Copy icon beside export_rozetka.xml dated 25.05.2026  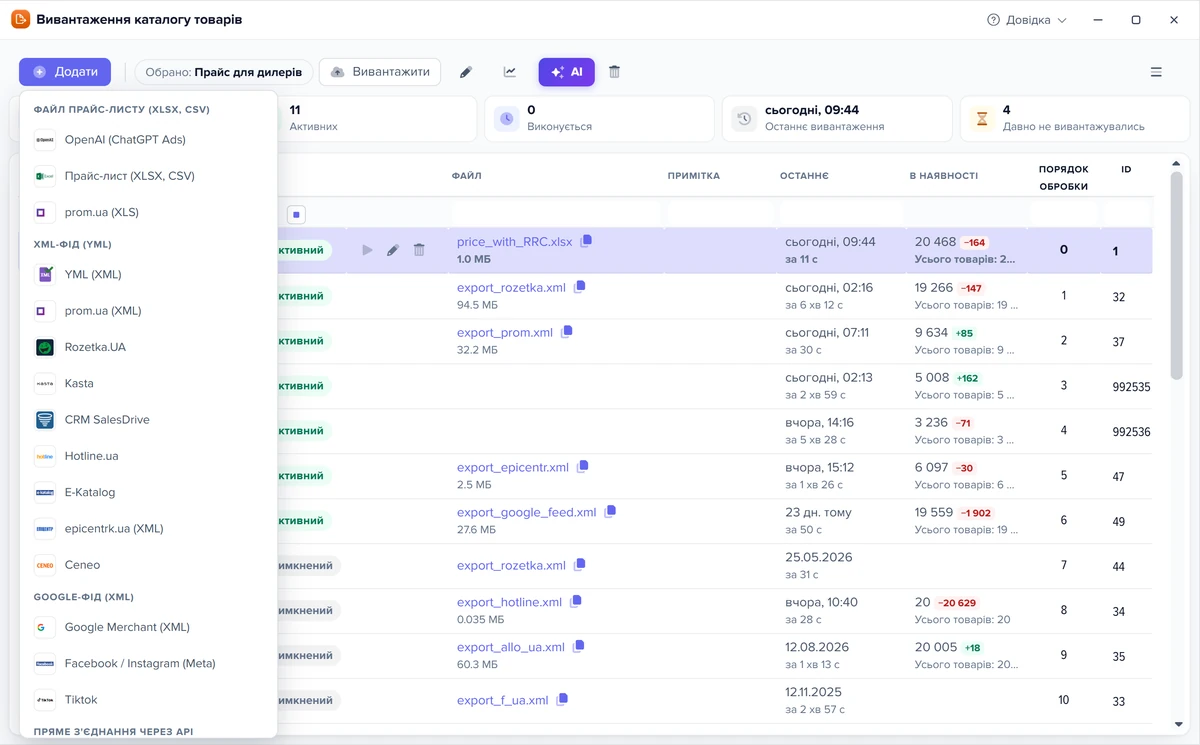(x=580, y=565)
